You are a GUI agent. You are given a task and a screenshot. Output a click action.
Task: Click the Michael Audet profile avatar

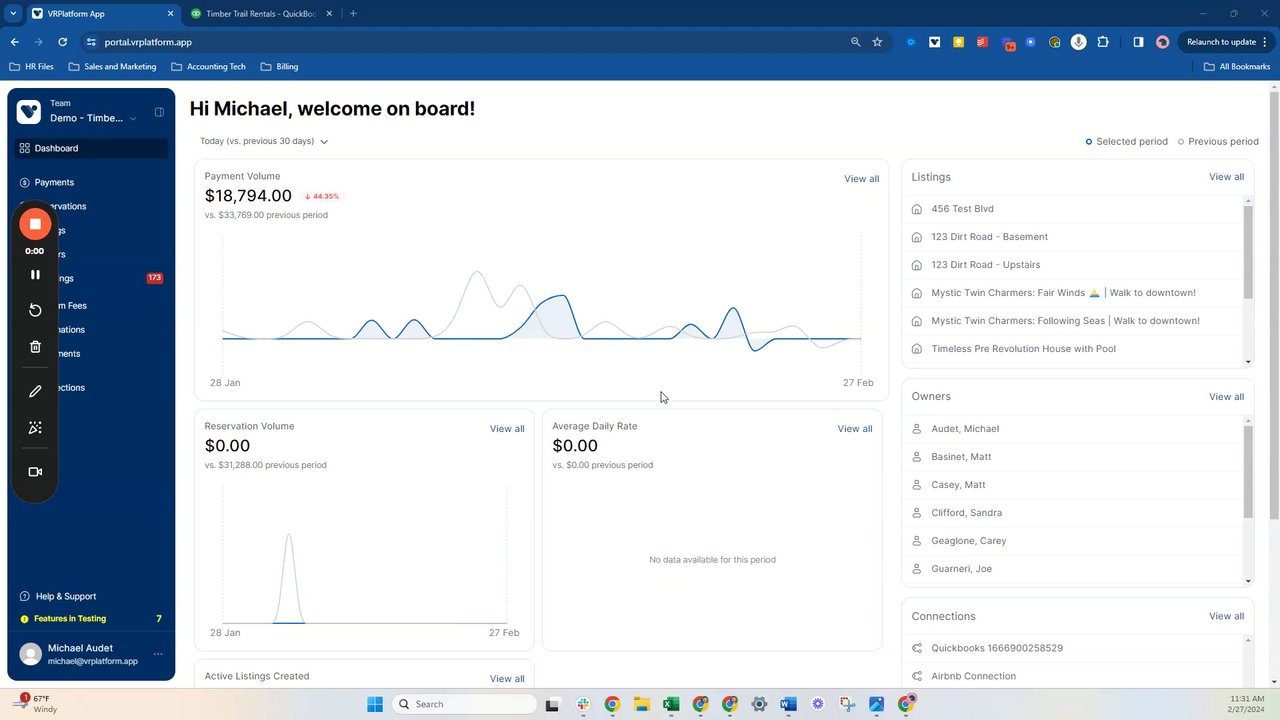31,654
